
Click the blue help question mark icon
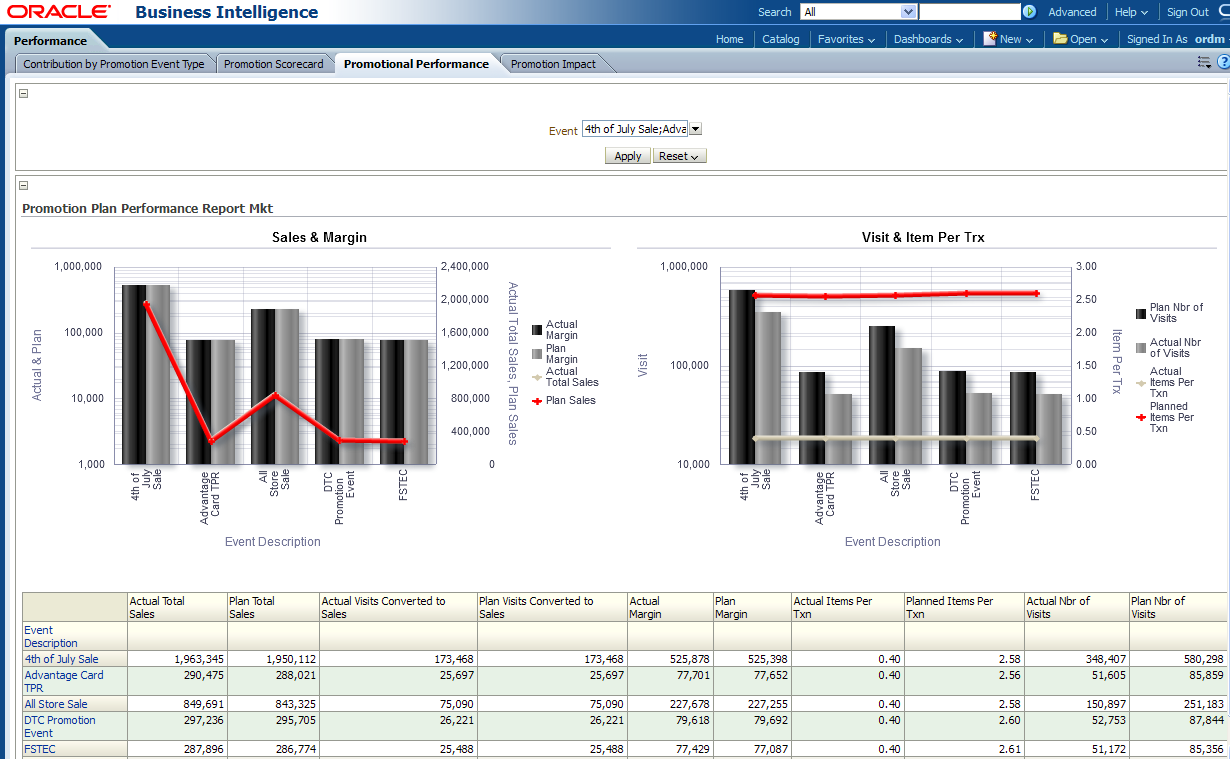(x=1222, y=62)
